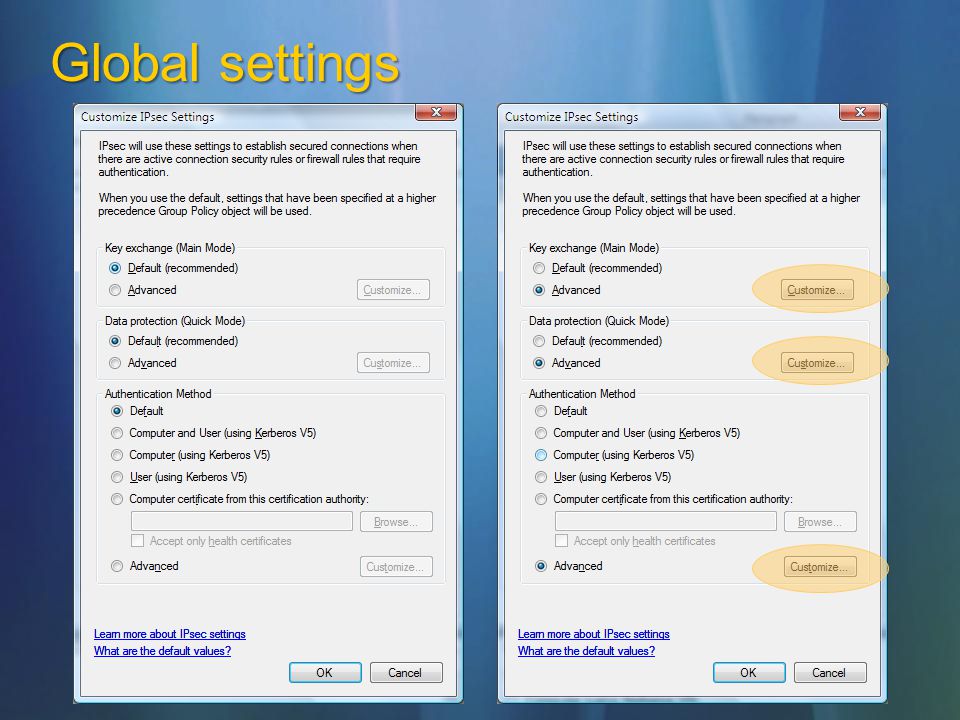Close the left Customize IPsec Settings dialog
This screenshot has height=720, width=960.
click(436, 112)
